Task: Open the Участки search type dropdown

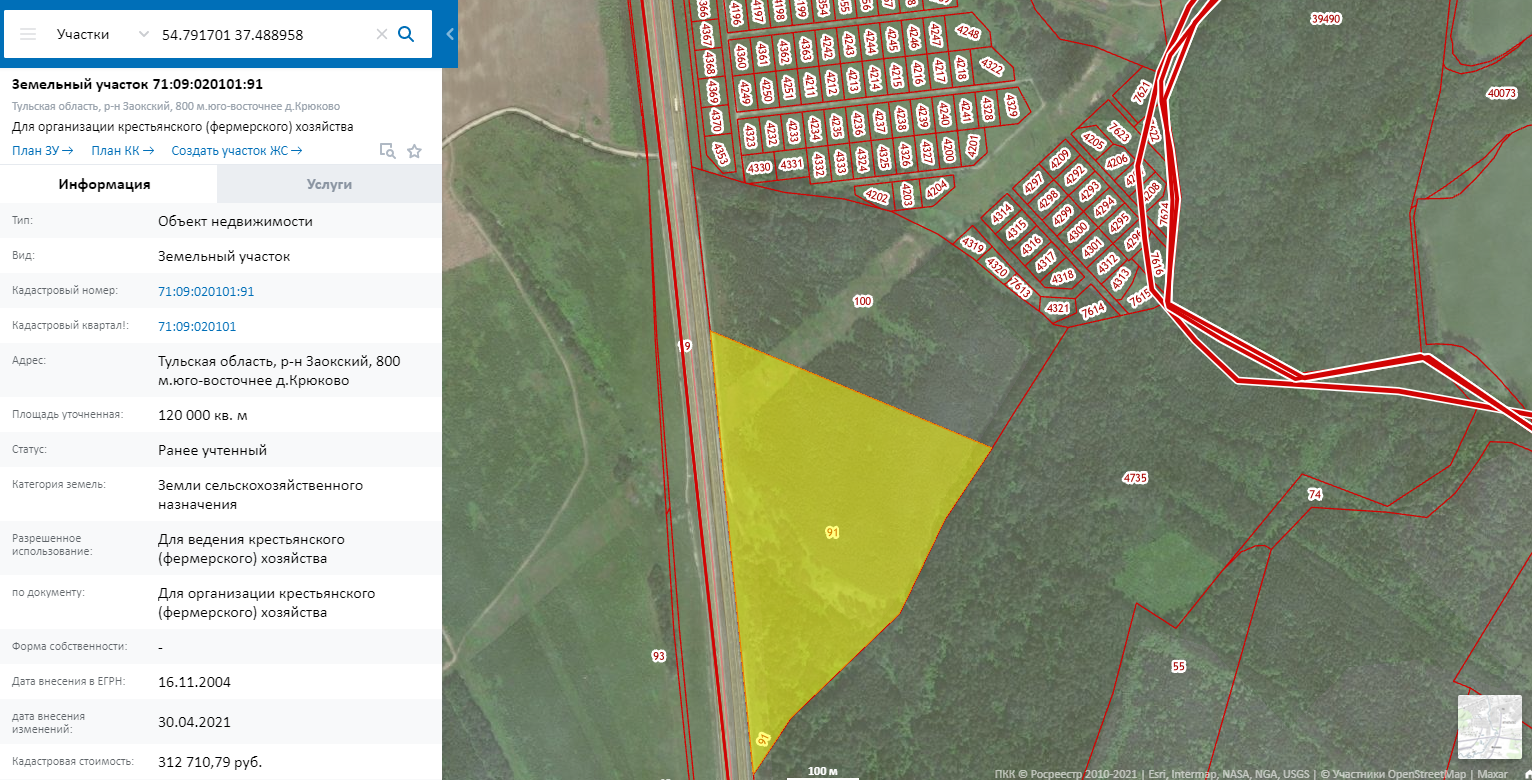Action: pyautogui.click(x=101, y=34)
